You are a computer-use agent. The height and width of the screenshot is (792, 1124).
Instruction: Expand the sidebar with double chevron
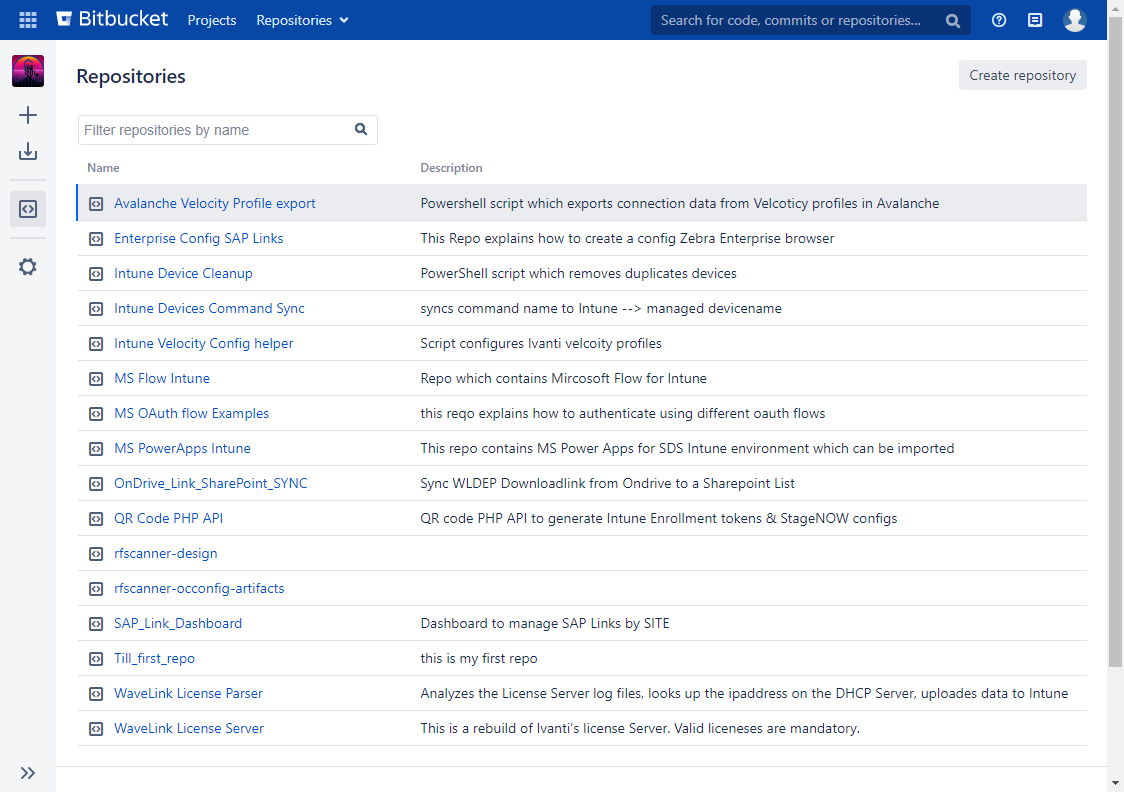[28, 773]
